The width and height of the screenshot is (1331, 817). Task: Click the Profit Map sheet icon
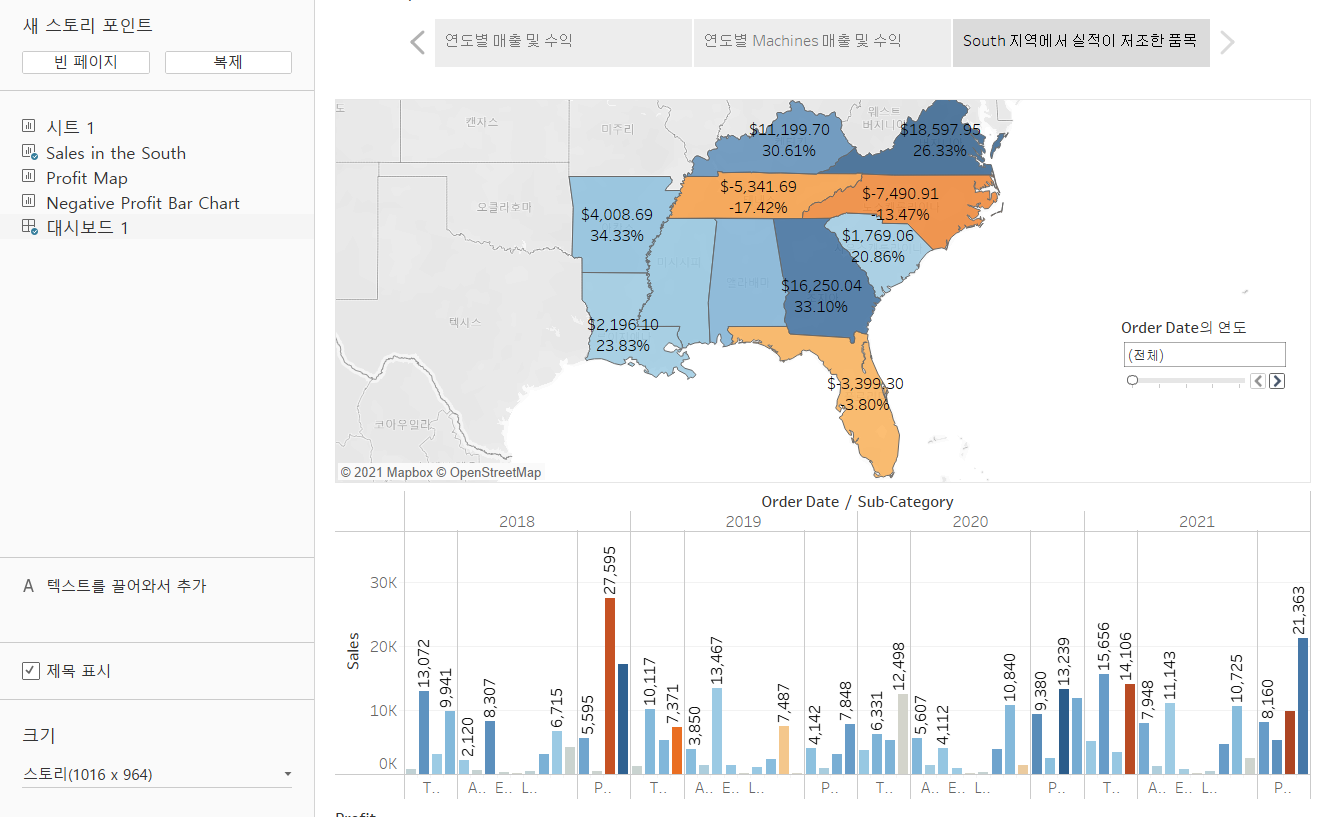pyautogui.click(x=29, y=177)
